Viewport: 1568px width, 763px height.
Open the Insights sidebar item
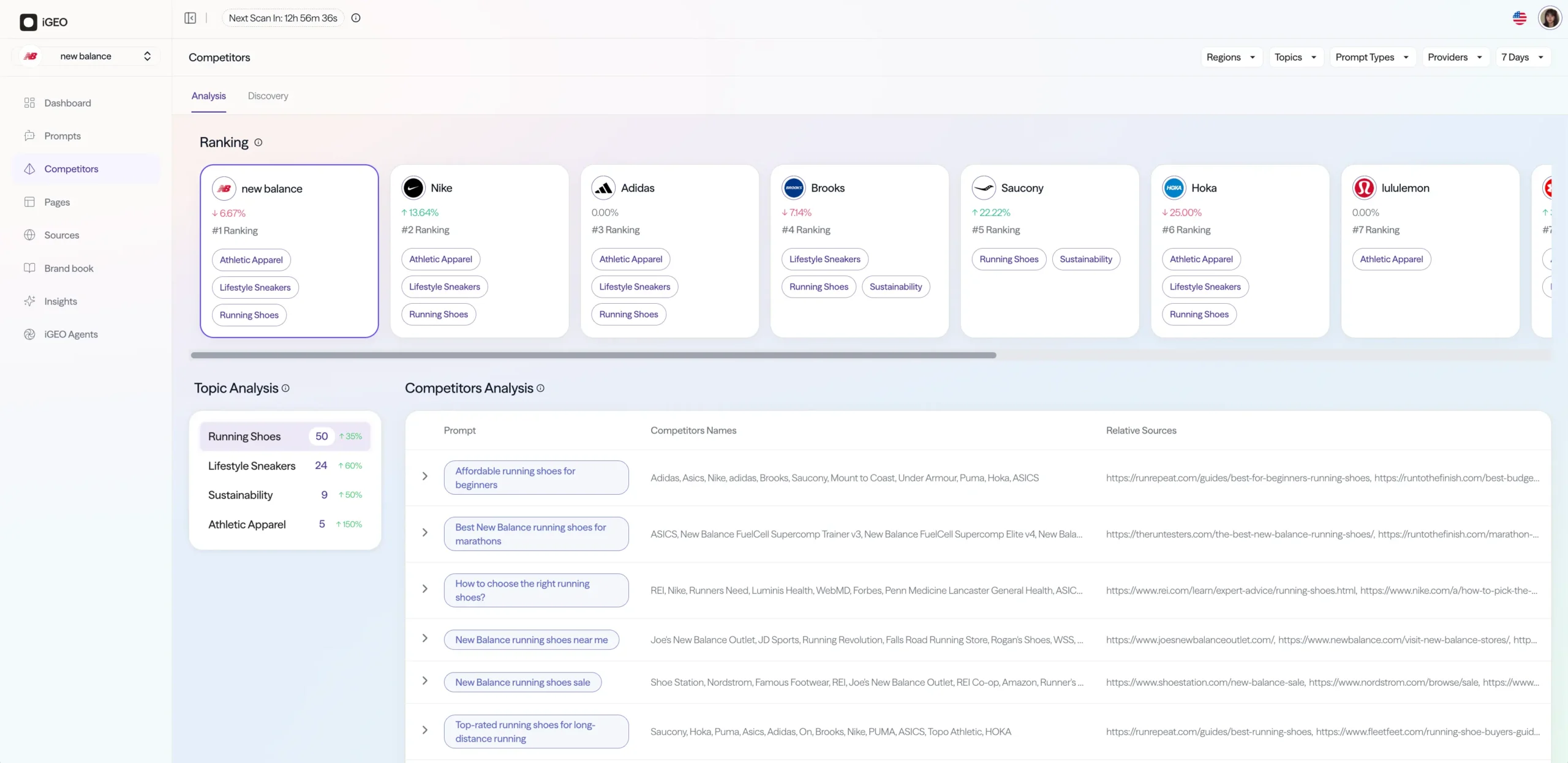[x=60, y=301]
